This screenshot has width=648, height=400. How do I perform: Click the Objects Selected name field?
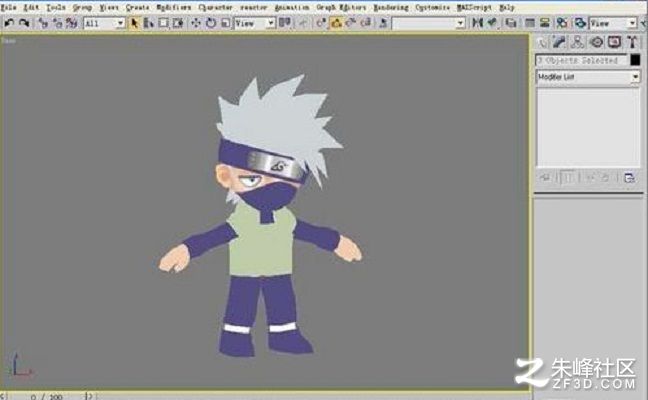click(581, 60)
